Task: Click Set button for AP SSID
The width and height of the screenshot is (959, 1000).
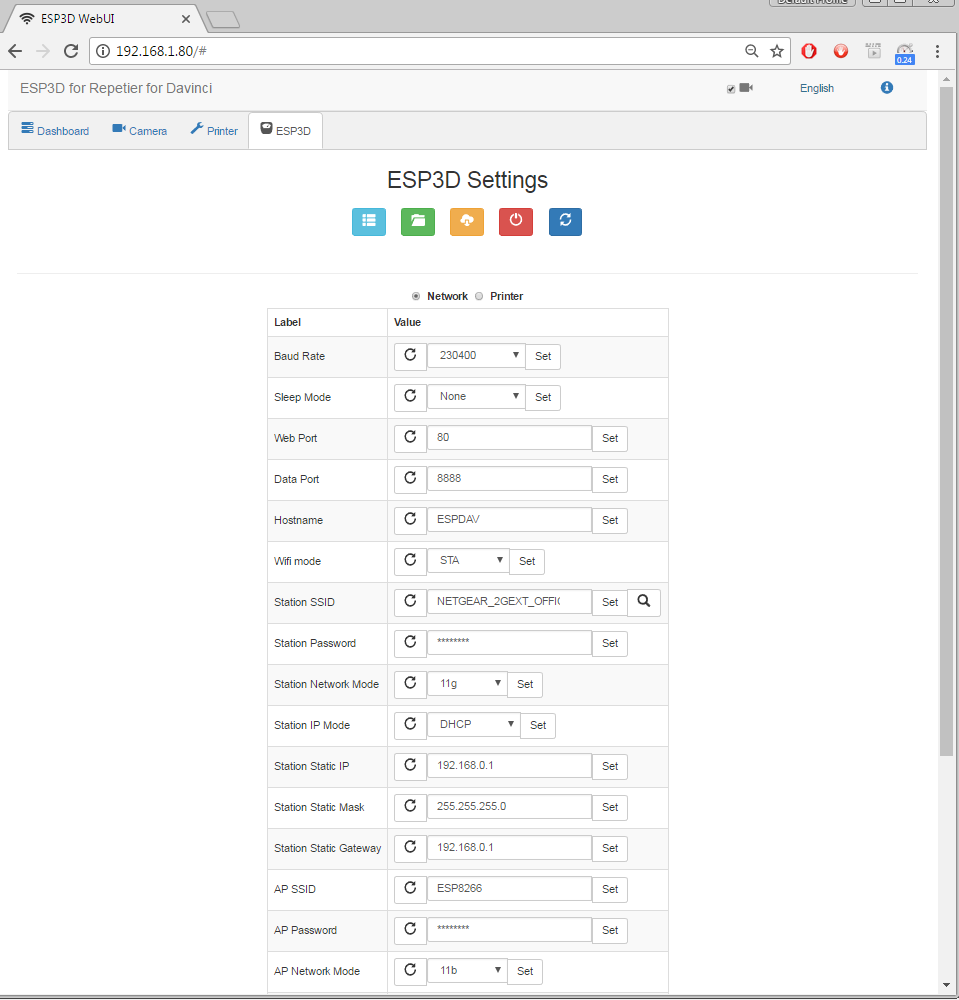Action: [x=610, y=889]
